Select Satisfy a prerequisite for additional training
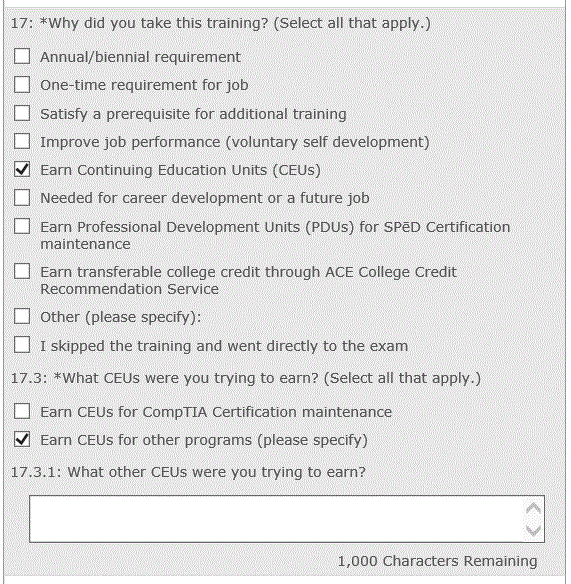Screen dimensions: 571x584 (22, 113)
